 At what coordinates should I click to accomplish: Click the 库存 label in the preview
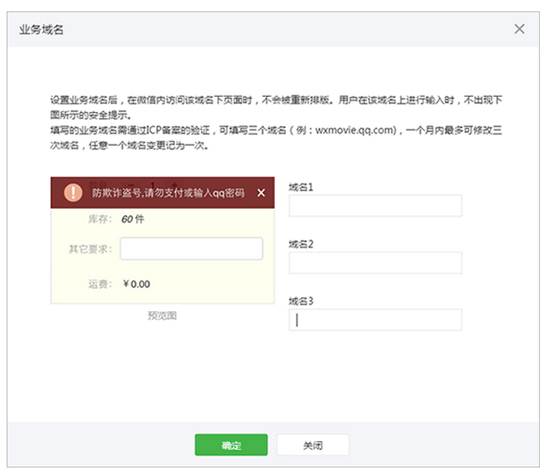[x=100, y=219]
